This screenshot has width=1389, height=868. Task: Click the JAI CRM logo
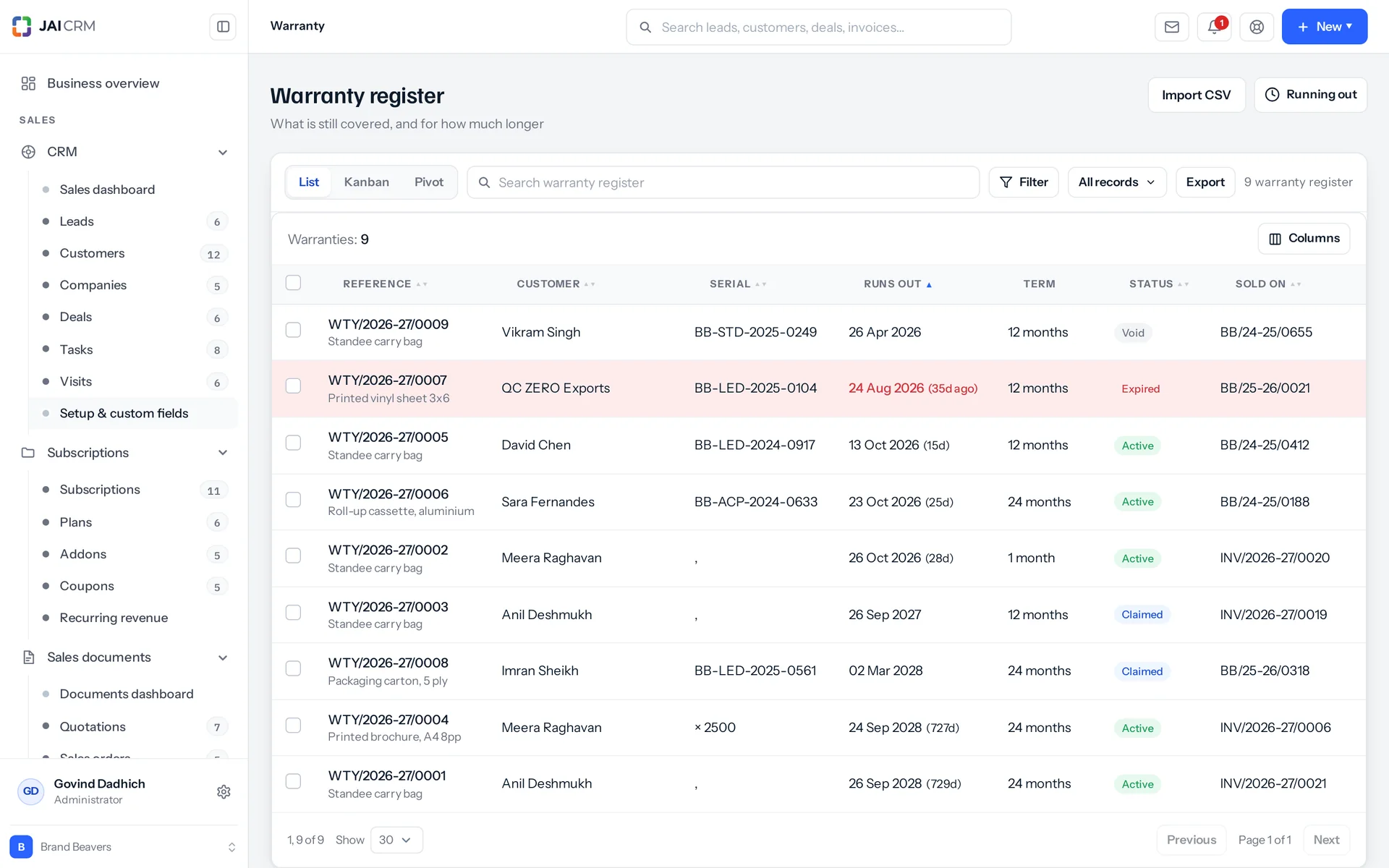pyautogui.click(x=54, y=26)
